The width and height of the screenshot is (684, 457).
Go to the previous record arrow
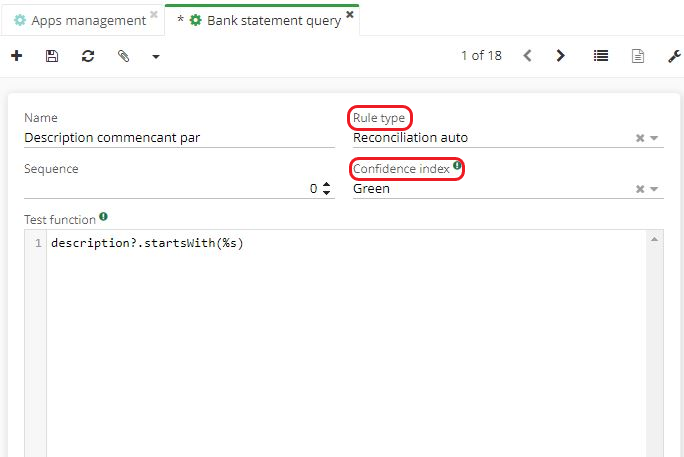527,56
